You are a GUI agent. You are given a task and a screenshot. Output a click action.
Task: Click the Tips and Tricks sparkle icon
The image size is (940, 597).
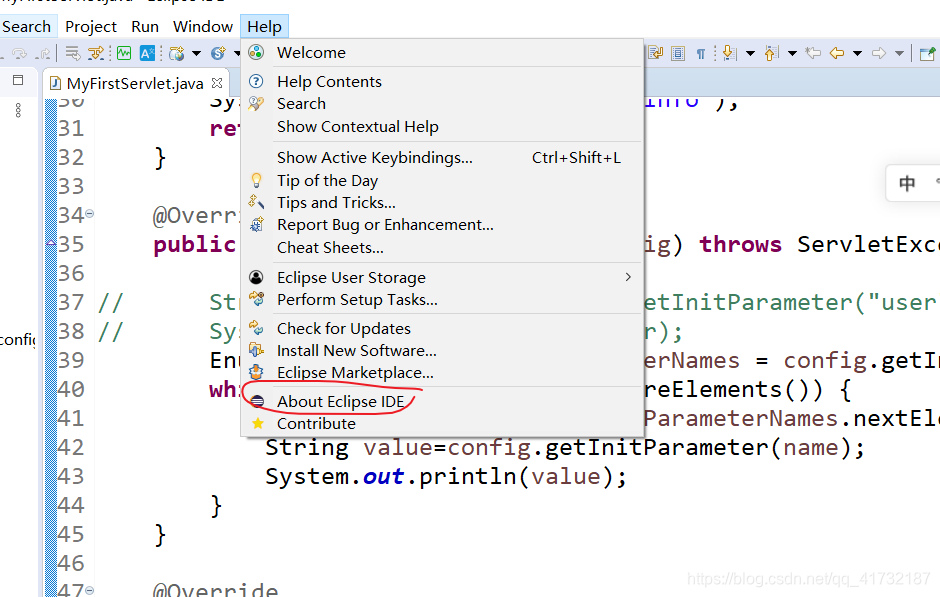tap(257, 202)
